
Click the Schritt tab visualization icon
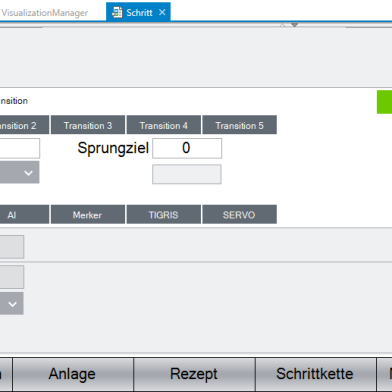point(117,12)
